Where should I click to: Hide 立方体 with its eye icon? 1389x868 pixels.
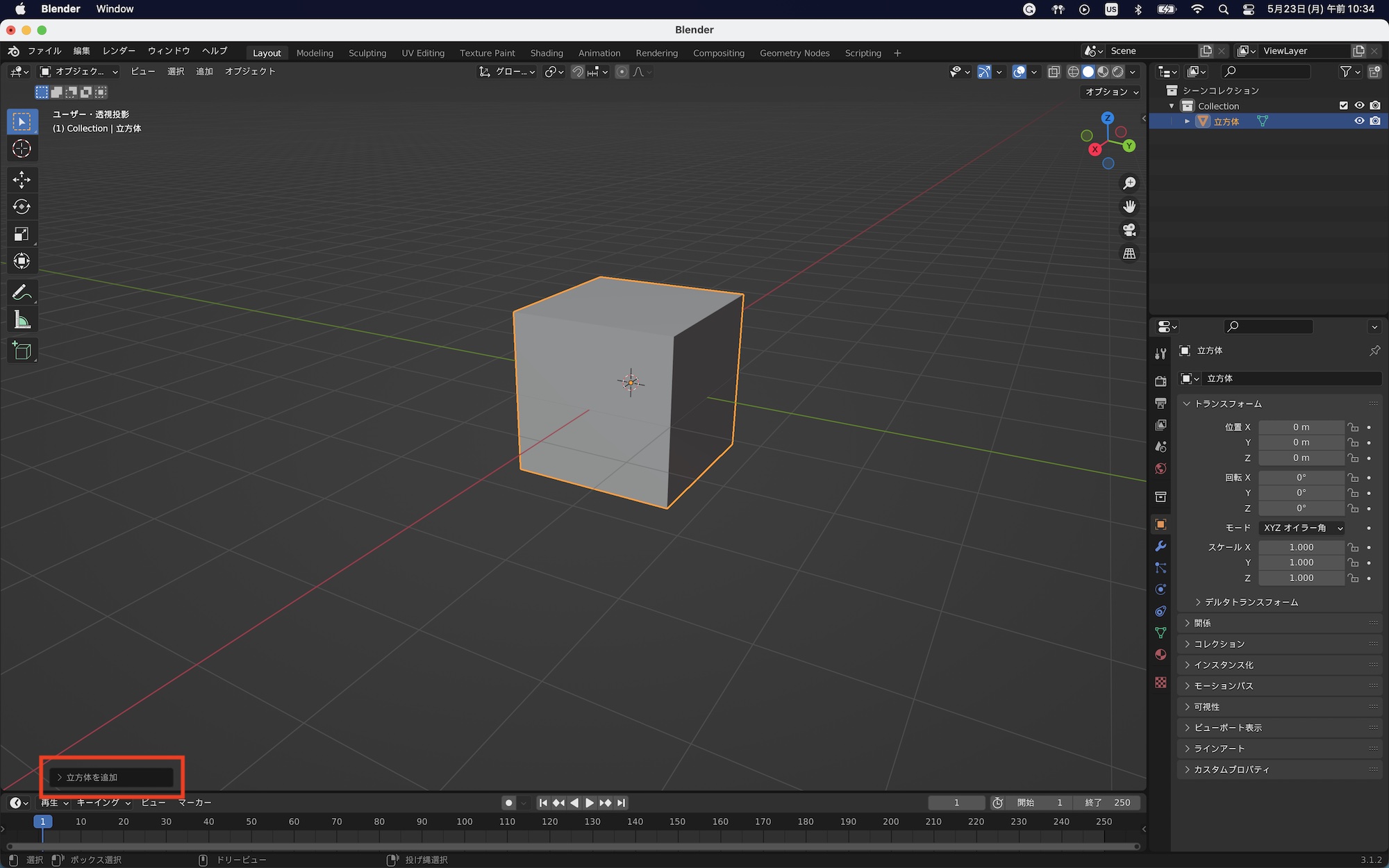(x=1359, y=121)
